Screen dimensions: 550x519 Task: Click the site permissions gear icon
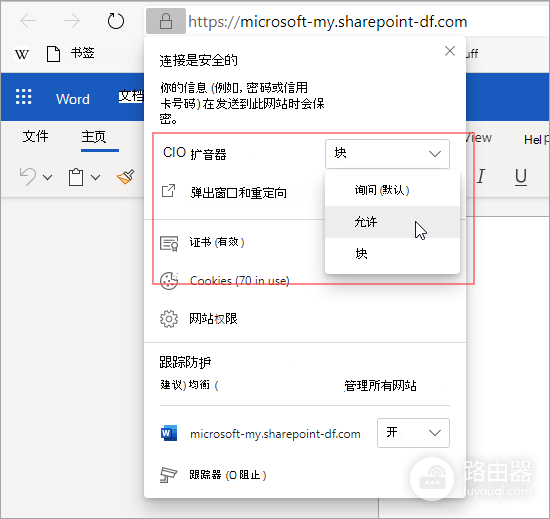pyautogui.click(x=169, y=319)
